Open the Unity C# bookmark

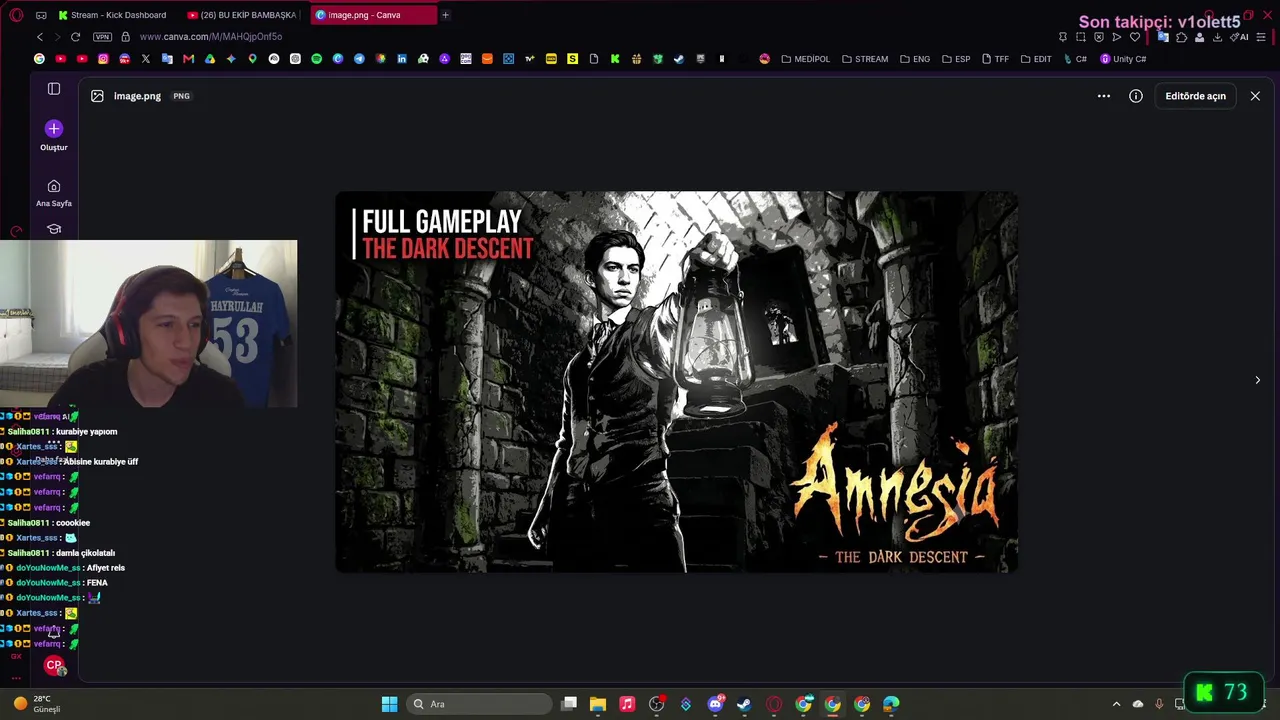coord(1123,59)
